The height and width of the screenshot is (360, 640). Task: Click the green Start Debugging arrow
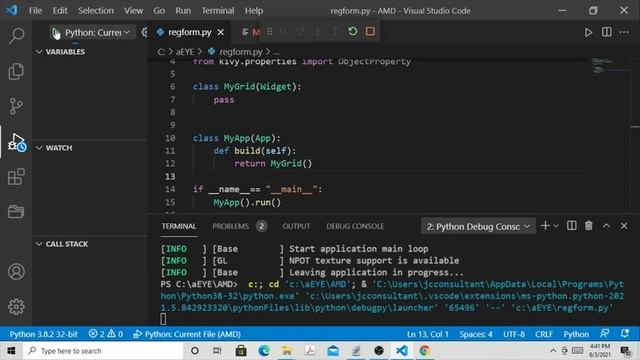(x=56, y=32)
